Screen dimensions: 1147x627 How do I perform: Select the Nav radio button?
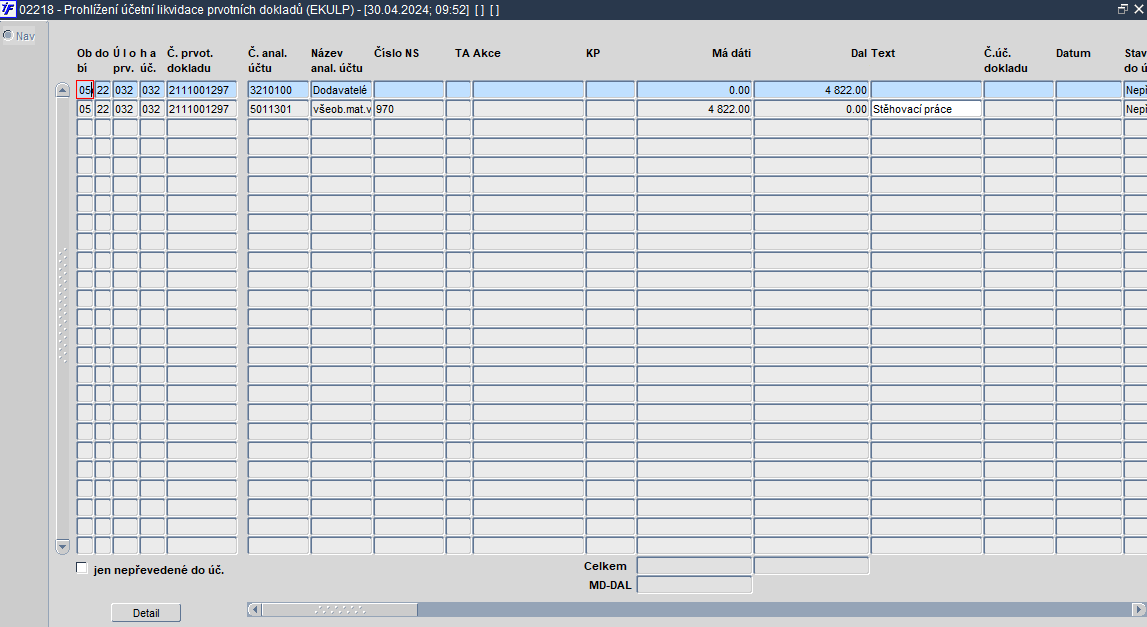pyautogui.click(x=8, y=35)
